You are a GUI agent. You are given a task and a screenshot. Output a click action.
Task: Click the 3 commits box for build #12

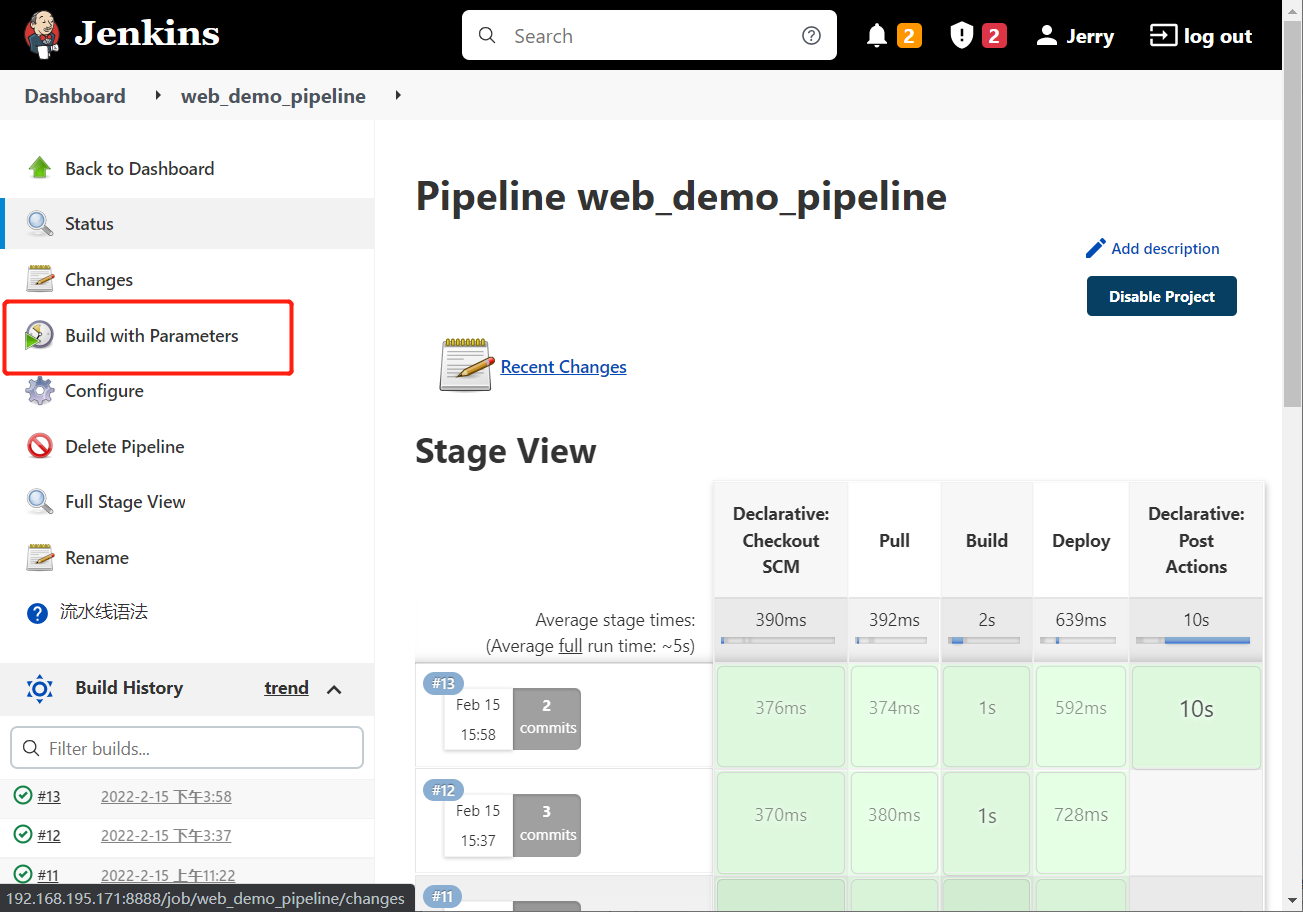(547, 824)
